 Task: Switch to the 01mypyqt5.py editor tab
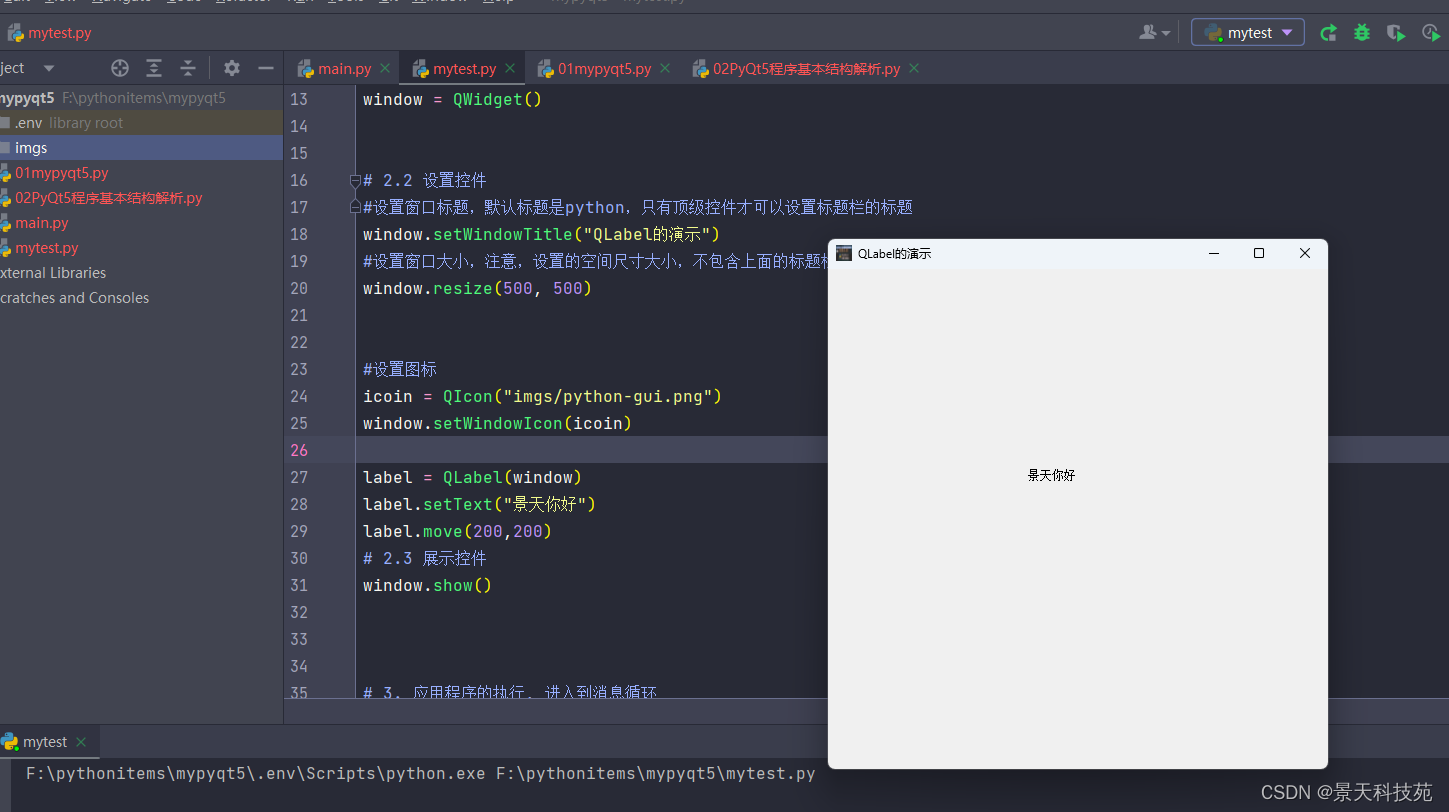[x=604, y=69]
